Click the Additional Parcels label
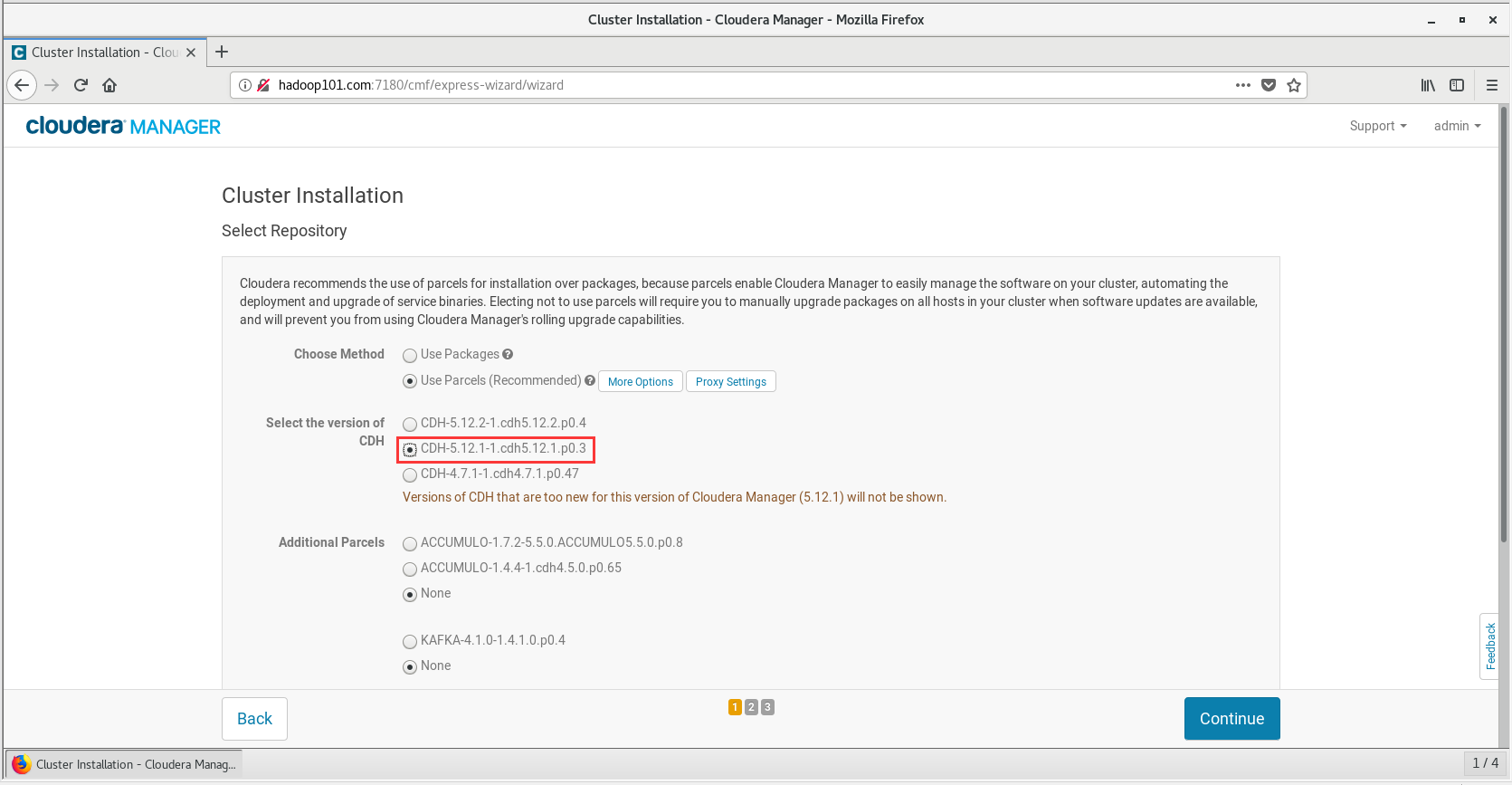The image size is (1512, 785). coord(331,542)
